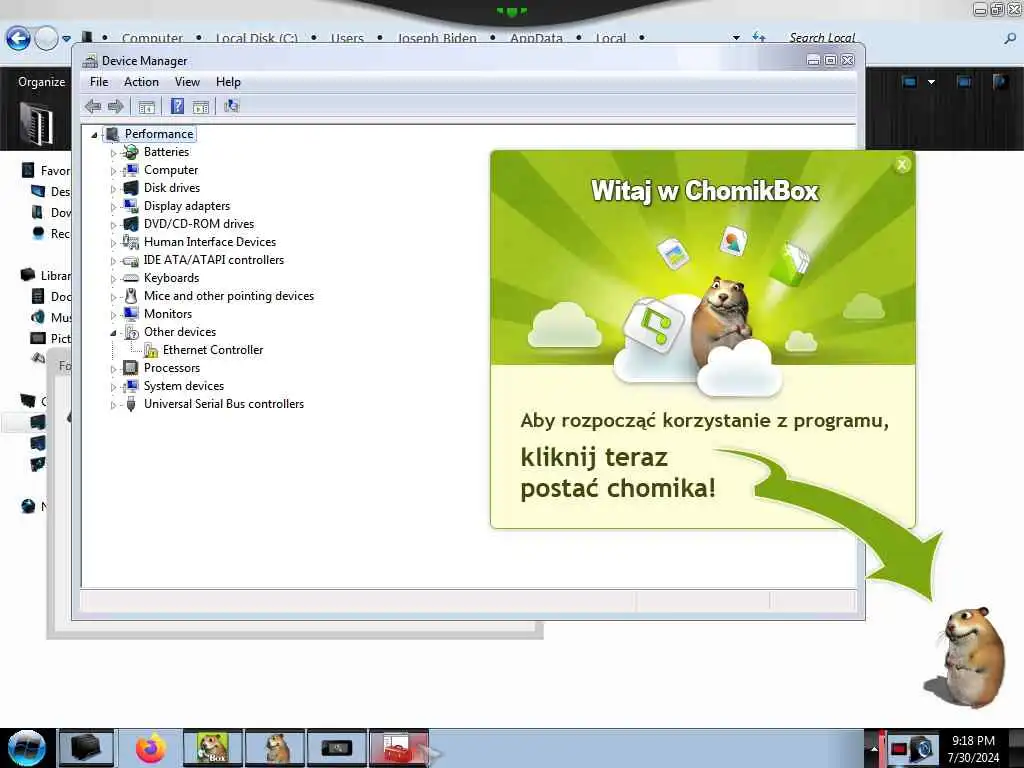The image size is (1024, 768).
Task: Click the Disk drives category icon
Action: 131,188
